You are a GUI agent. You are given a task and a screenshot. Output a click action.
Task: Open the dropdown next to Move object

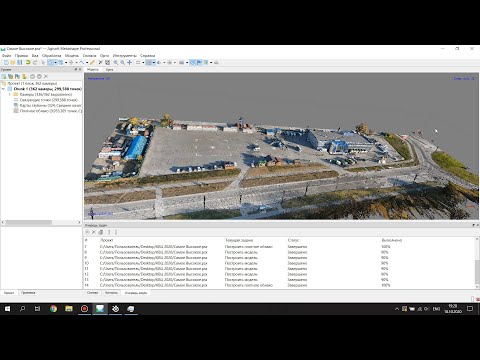pyautogui.click(x=76, y=62)
